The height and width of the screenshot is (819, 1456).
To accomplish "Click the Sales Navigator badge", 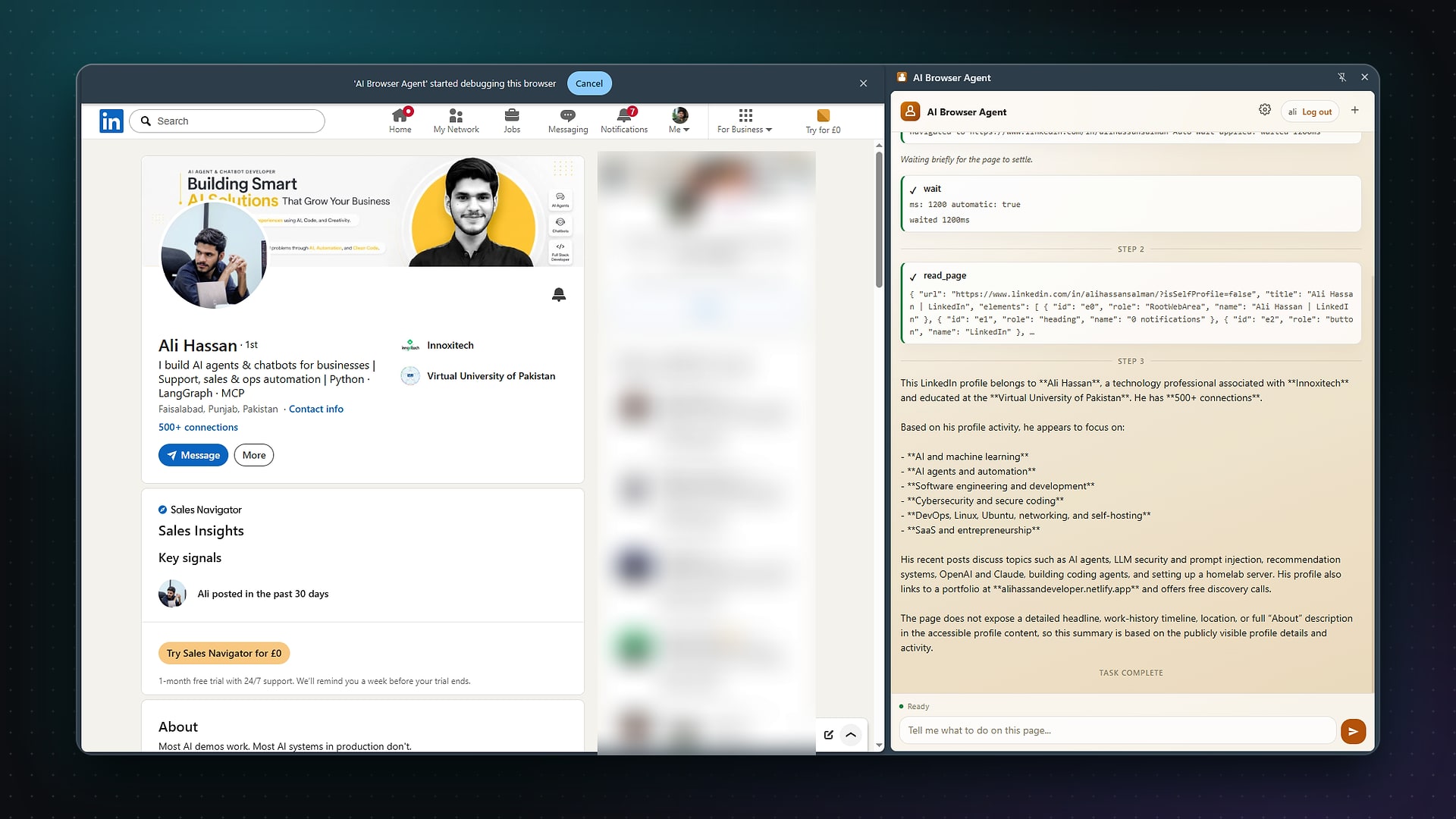I will tap(200, 510).
